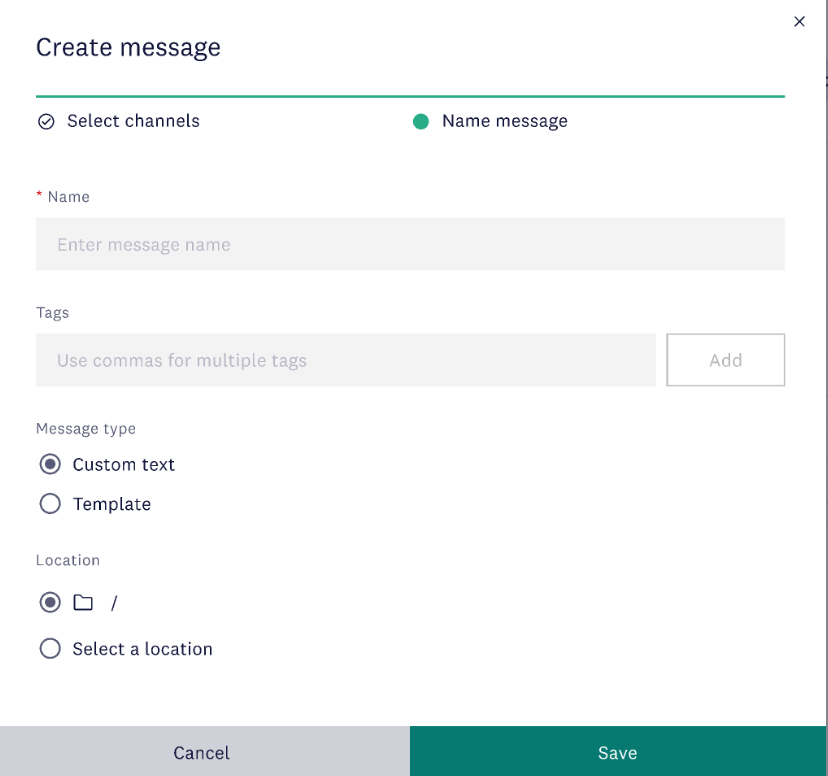Image resolution: width=828 pixels, height=776 pixels.
Task: Click the right-edge scrollbar of the dialog
Action: [824, 400]
